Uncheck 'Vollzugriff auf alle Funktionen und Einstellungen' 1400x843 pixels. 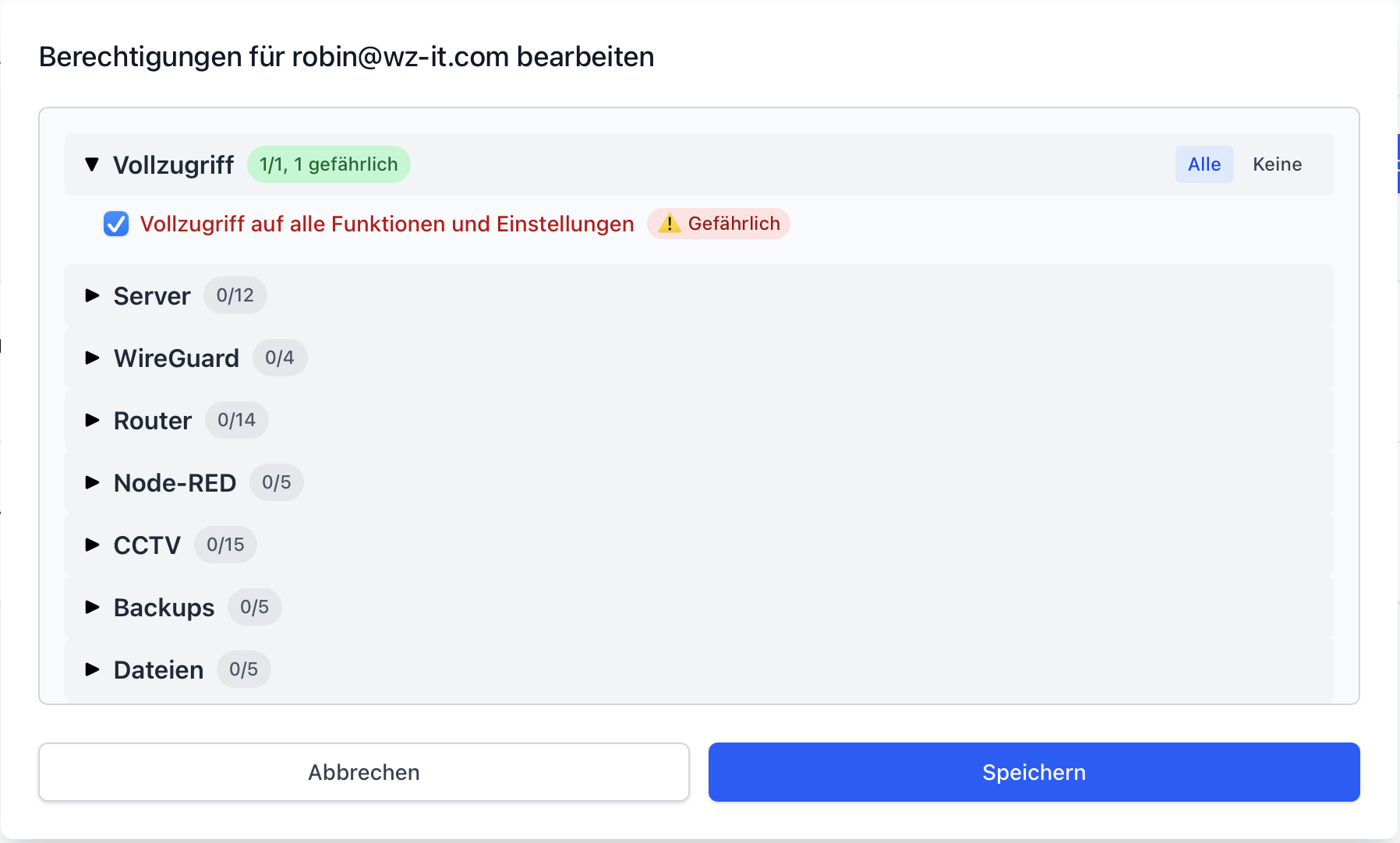115,224
